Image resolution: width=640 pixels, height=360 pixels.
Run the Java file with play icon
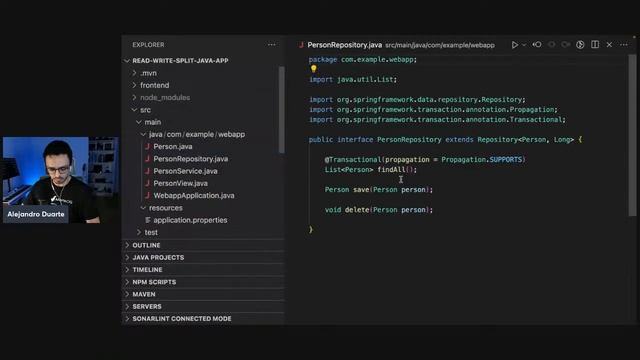pos(515,45)
